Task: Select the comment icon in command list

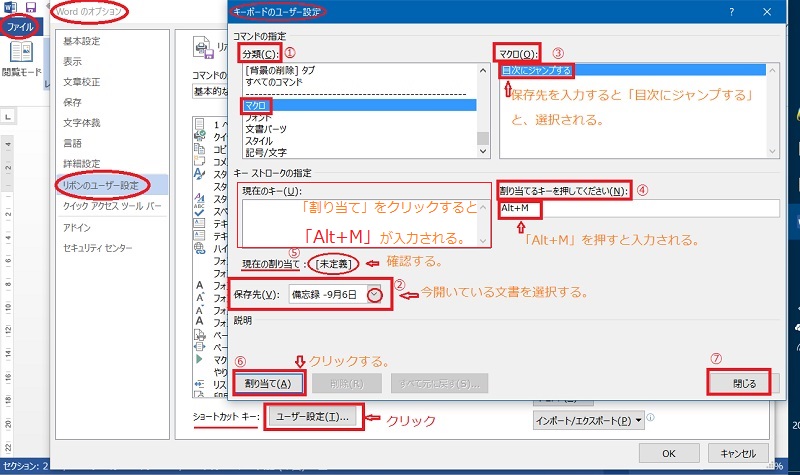Action: point(200,161)
